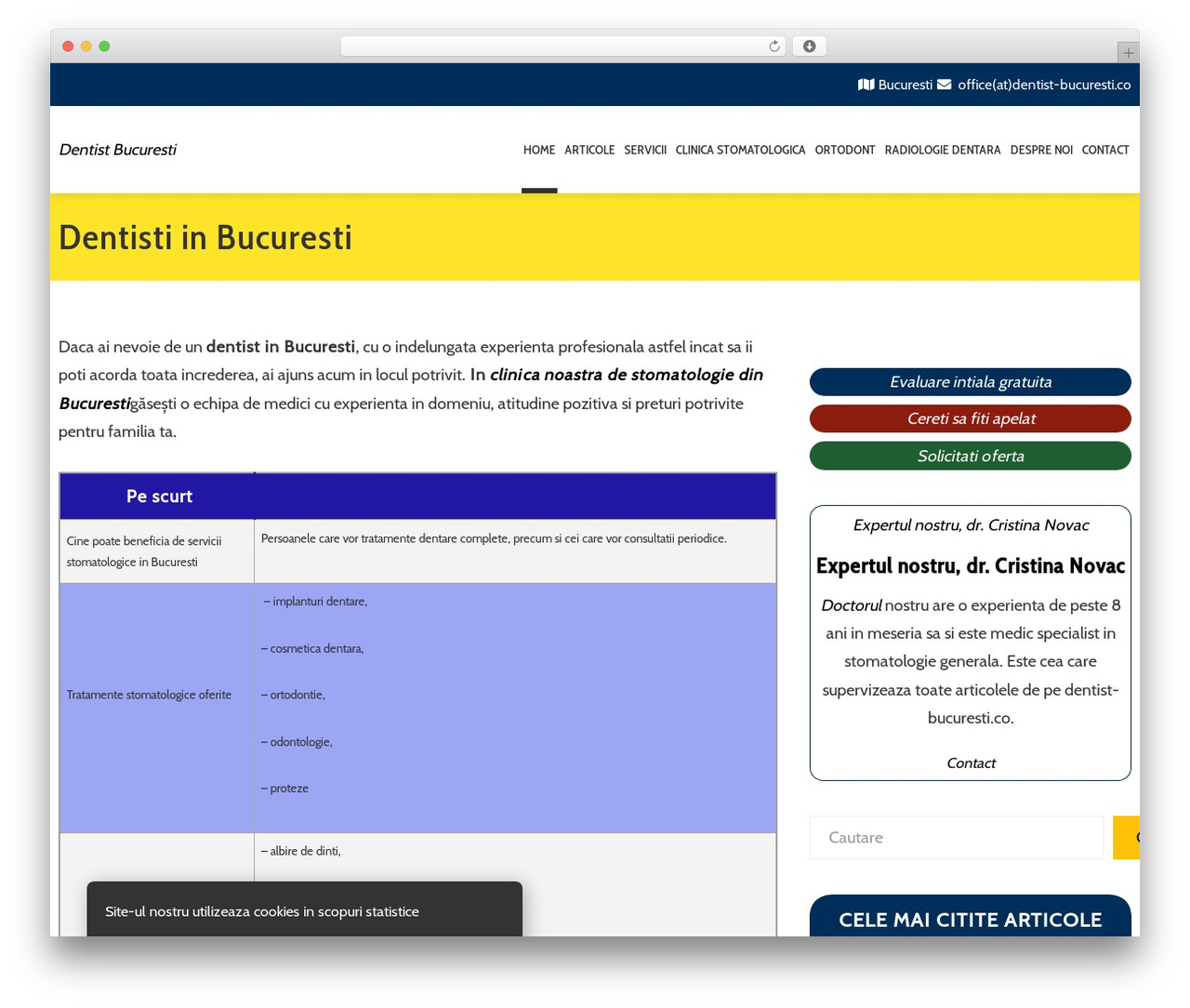Click the '– albire de dinti,' entry
The width and height of the screenshot is (1190, 1008).
coord(301,851)
